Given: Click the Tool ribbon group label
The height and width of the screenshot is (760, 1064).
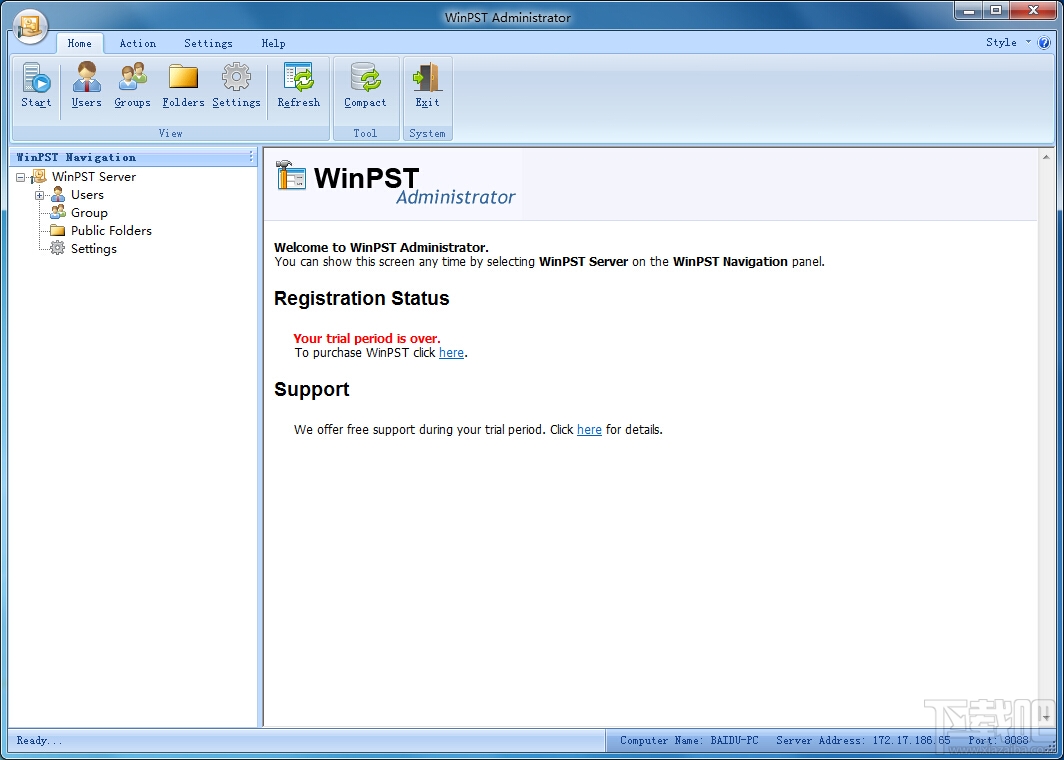Looking at the screenshot, I should pyautogui.click(x=365, y=133).
